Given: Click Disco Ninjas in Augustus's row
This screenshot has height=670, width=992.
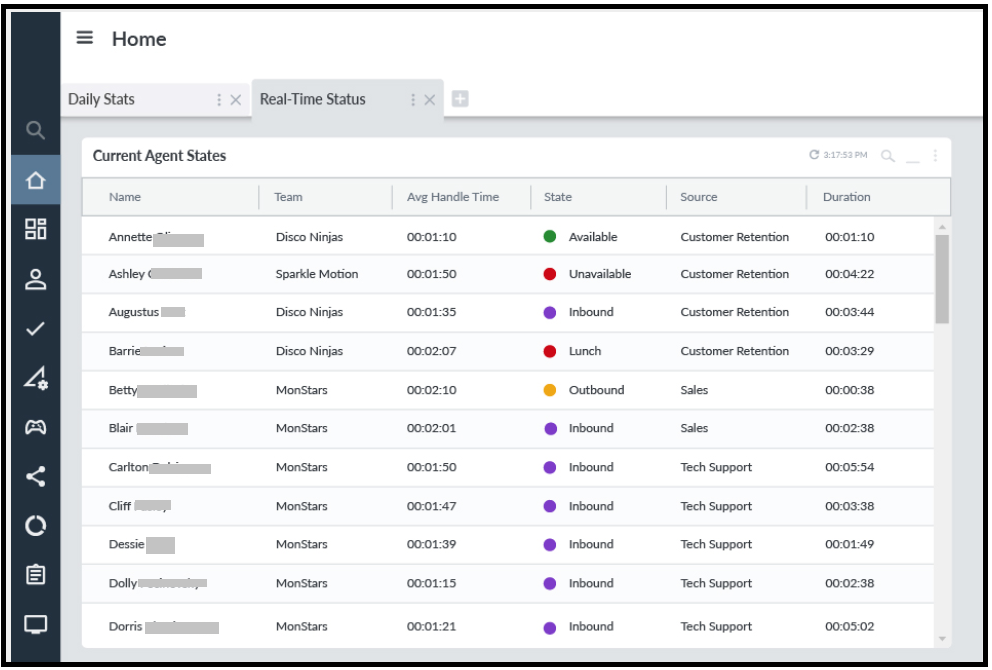Looking at the screenshot, I should pos(309,312).
